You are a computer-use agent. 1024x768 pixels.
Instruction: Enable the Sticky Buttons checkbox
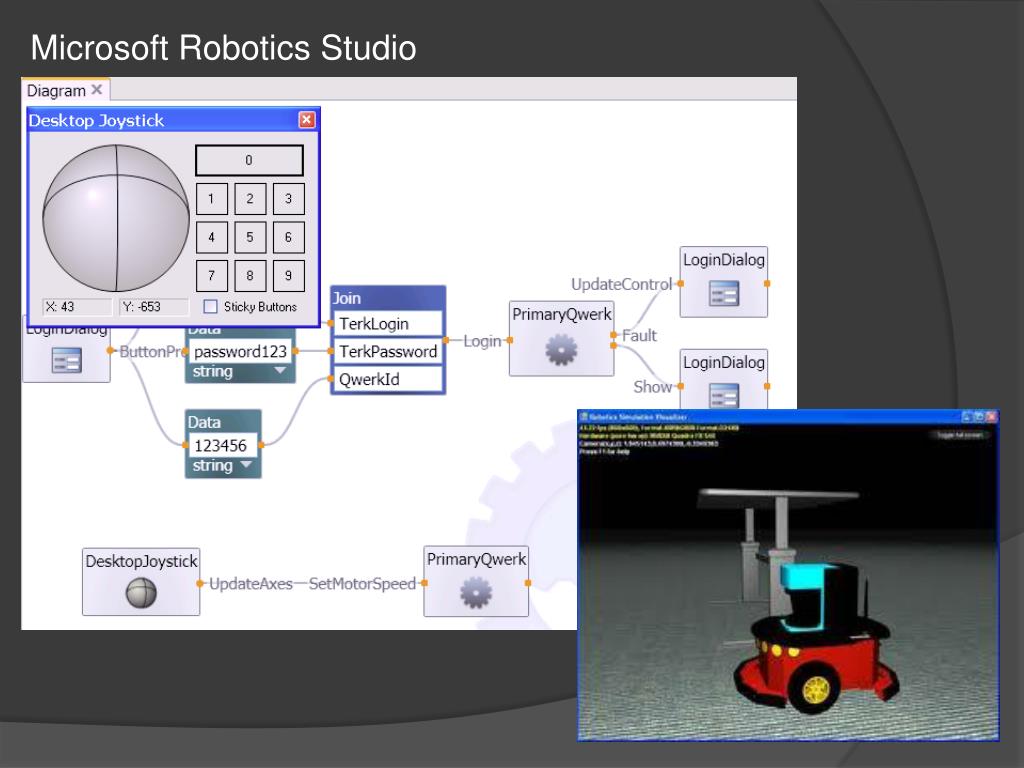(x=210, y=306)
